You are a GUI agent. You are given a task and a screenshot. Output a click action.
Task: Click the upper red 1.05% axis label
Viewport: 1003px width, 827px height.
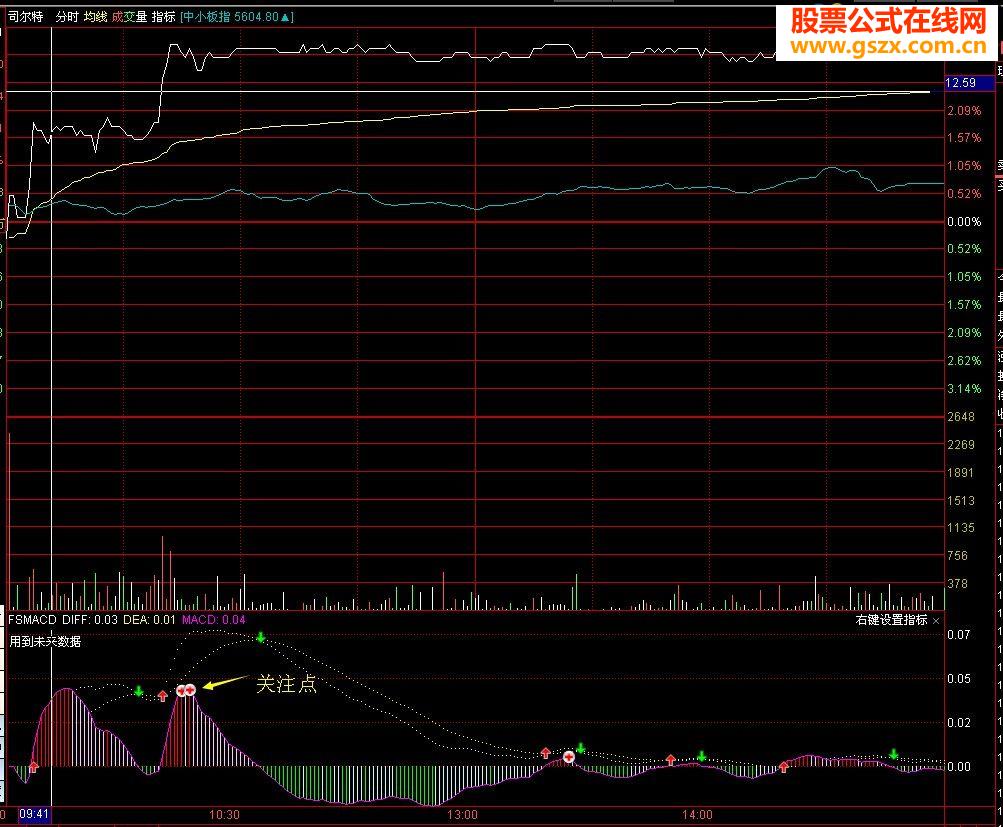964,166
